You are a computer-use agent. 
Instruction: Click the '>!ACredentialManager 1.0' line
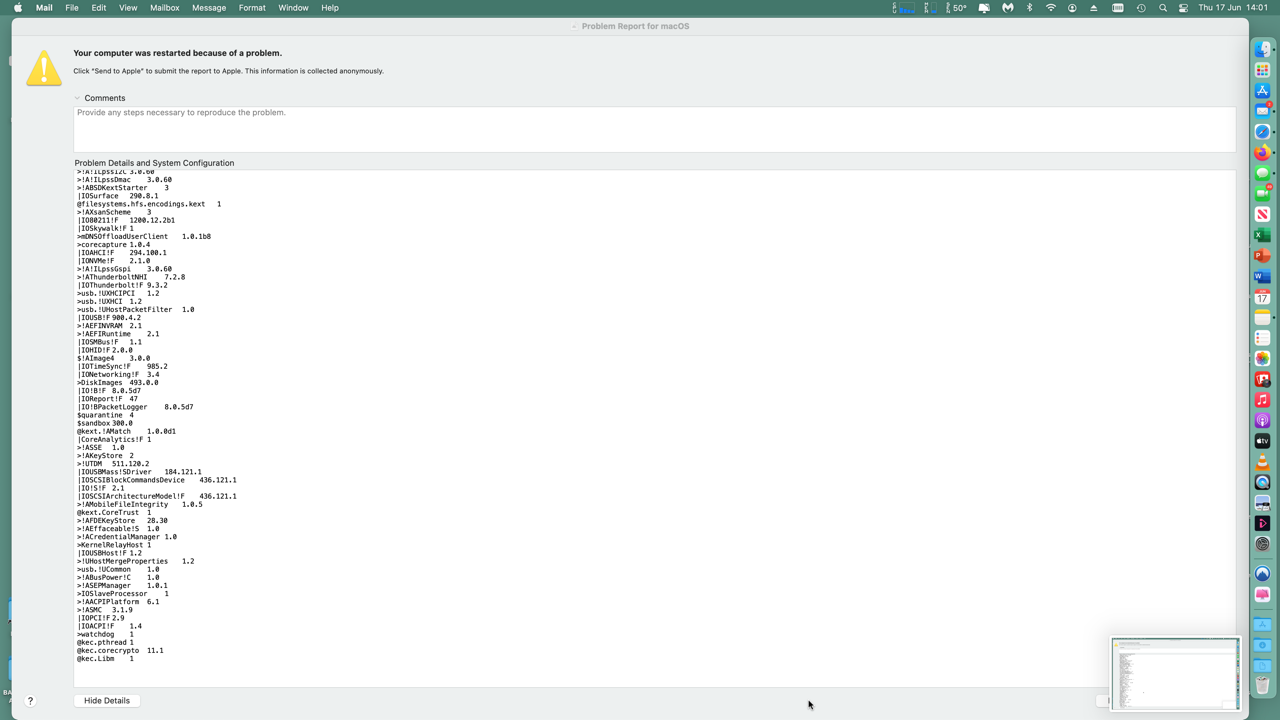(x=127, y=537)
